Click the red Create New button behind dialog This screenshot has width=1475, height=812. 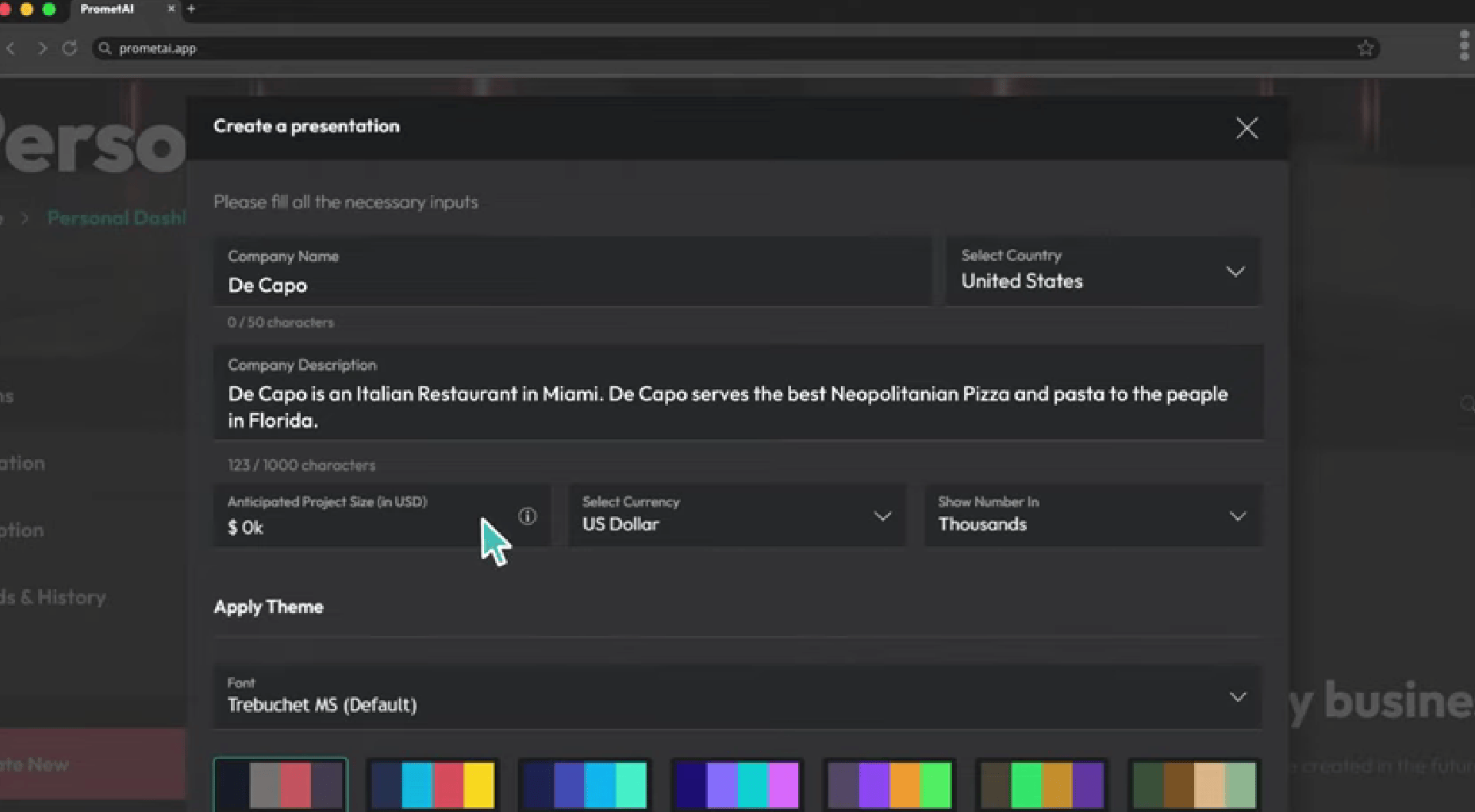(x=93, y=764)
